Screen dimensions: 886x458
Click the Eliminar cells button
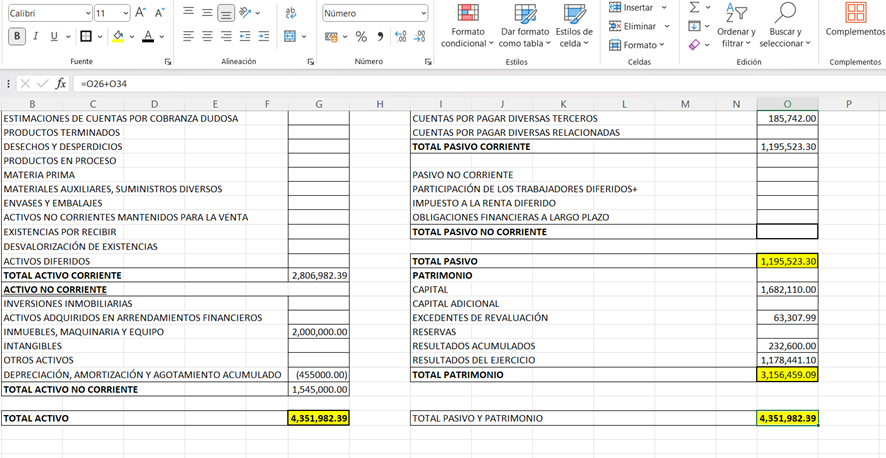[x=633, y=26]
